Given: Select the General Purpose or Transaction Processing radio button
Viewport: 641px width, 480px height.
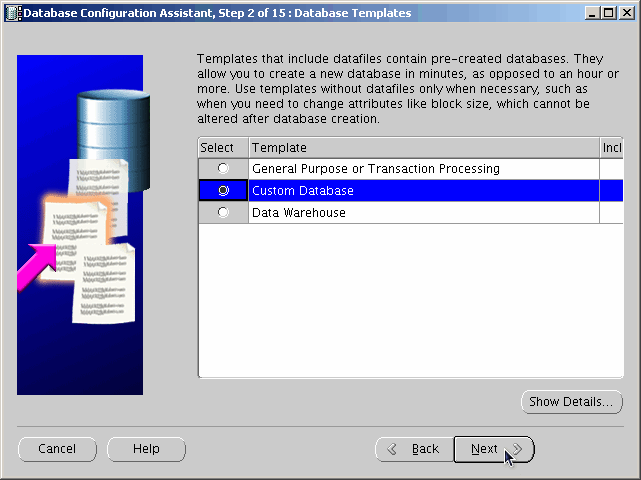Looking at the screenshot, I should point(223,169).
